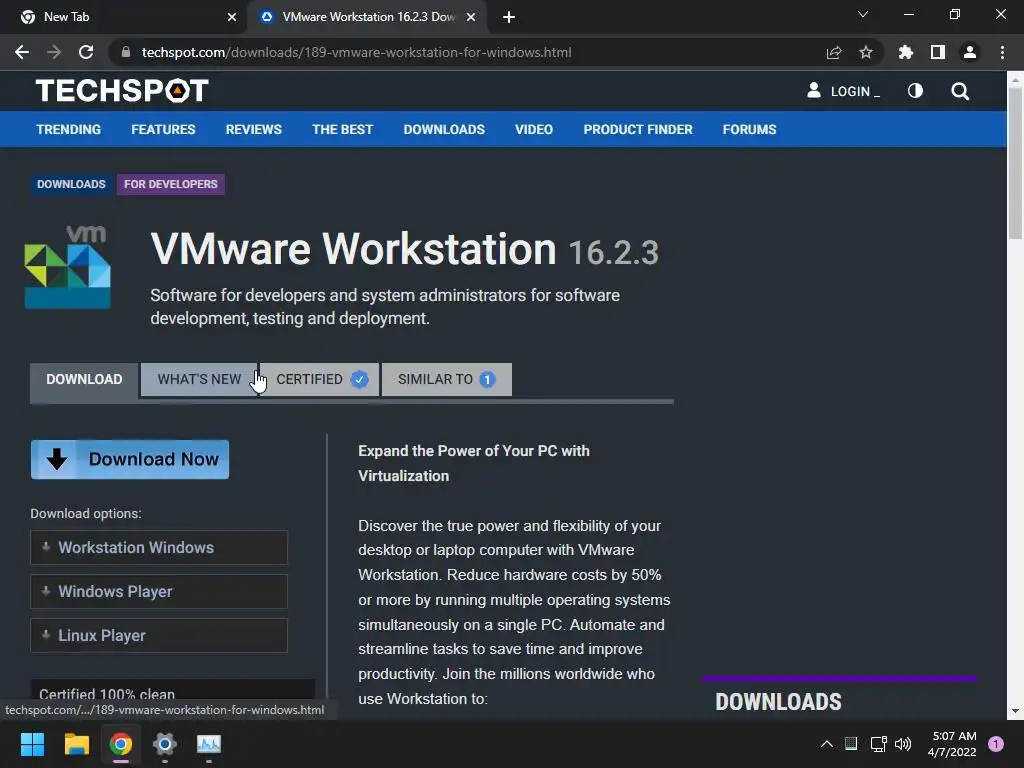Click the page vertical scrollbar thumb
This screenshot has height=768, width=1024.
point(1015,163)
